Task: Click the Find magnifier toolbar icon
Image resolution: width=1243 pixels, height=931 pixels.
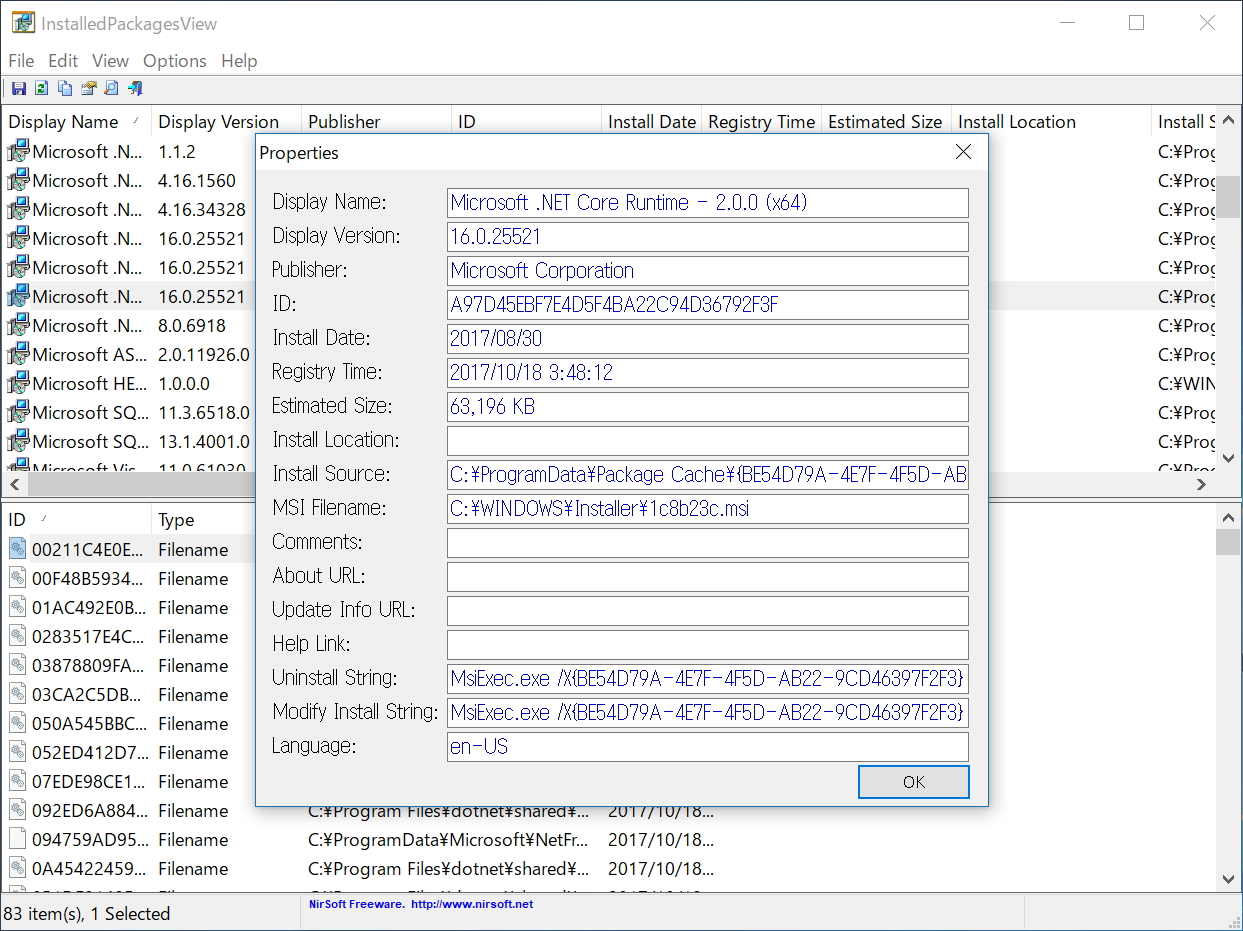Action: 112,88
